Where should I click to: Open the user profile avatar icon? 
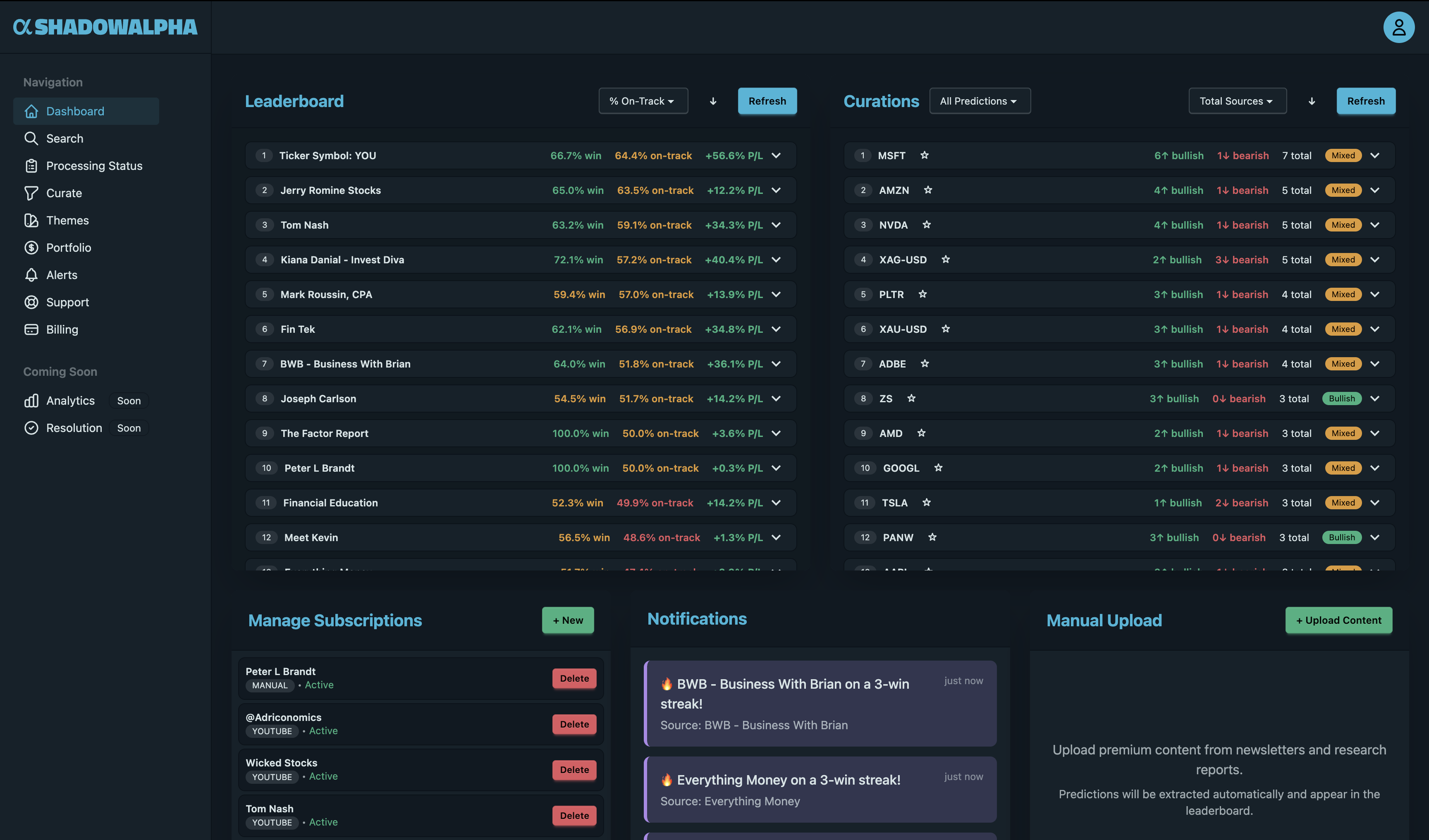(x=1398, y=27)
